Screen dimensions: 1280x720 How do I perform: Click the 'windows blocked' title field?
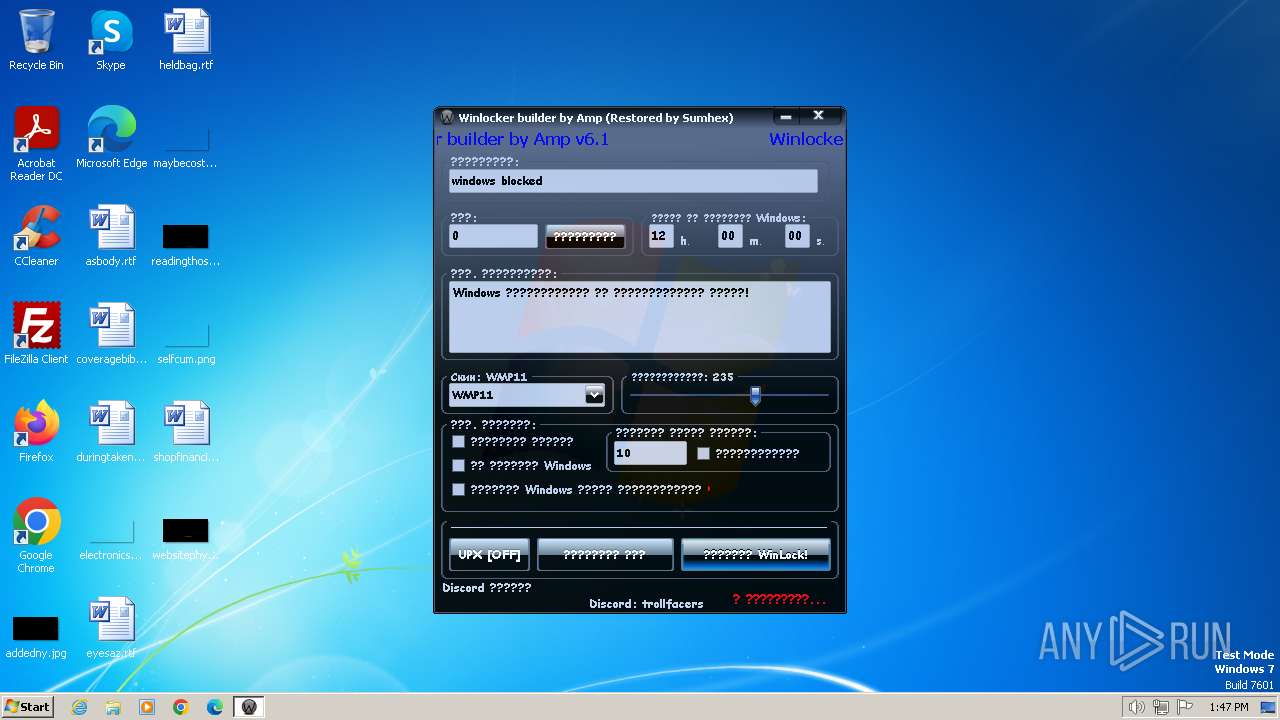click(633, 181)
